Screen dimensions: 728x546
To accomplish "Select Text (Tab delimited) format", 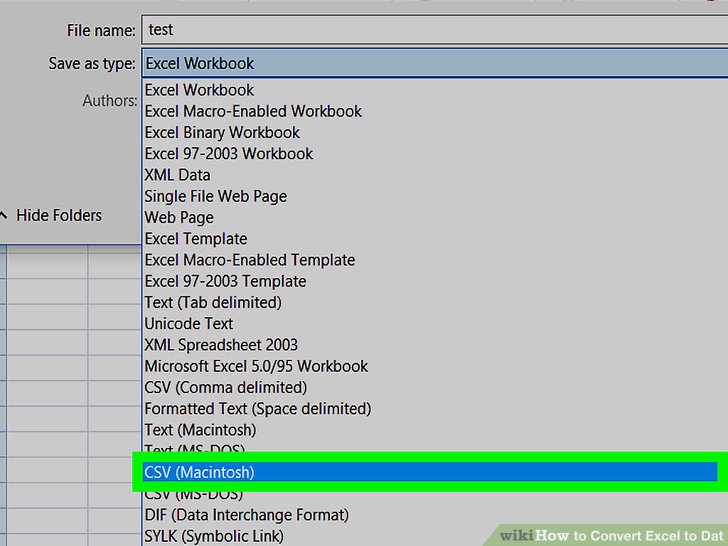I will point(213,303).
